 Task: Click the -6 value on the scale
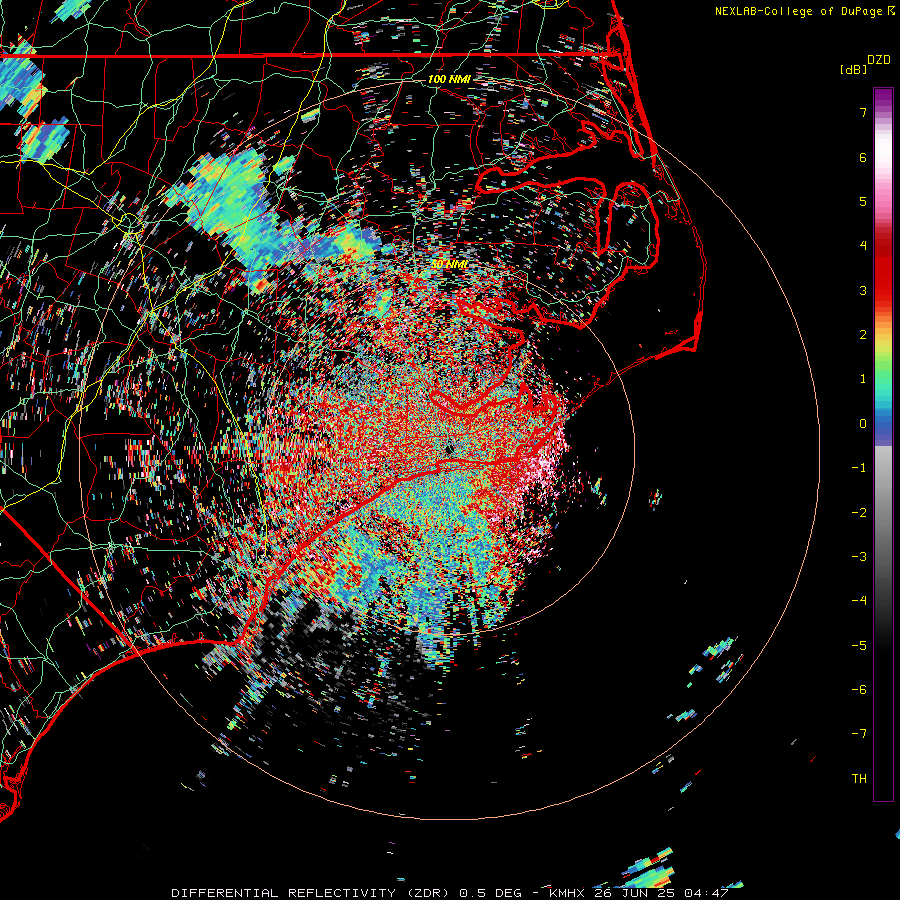tap(859, 690)
